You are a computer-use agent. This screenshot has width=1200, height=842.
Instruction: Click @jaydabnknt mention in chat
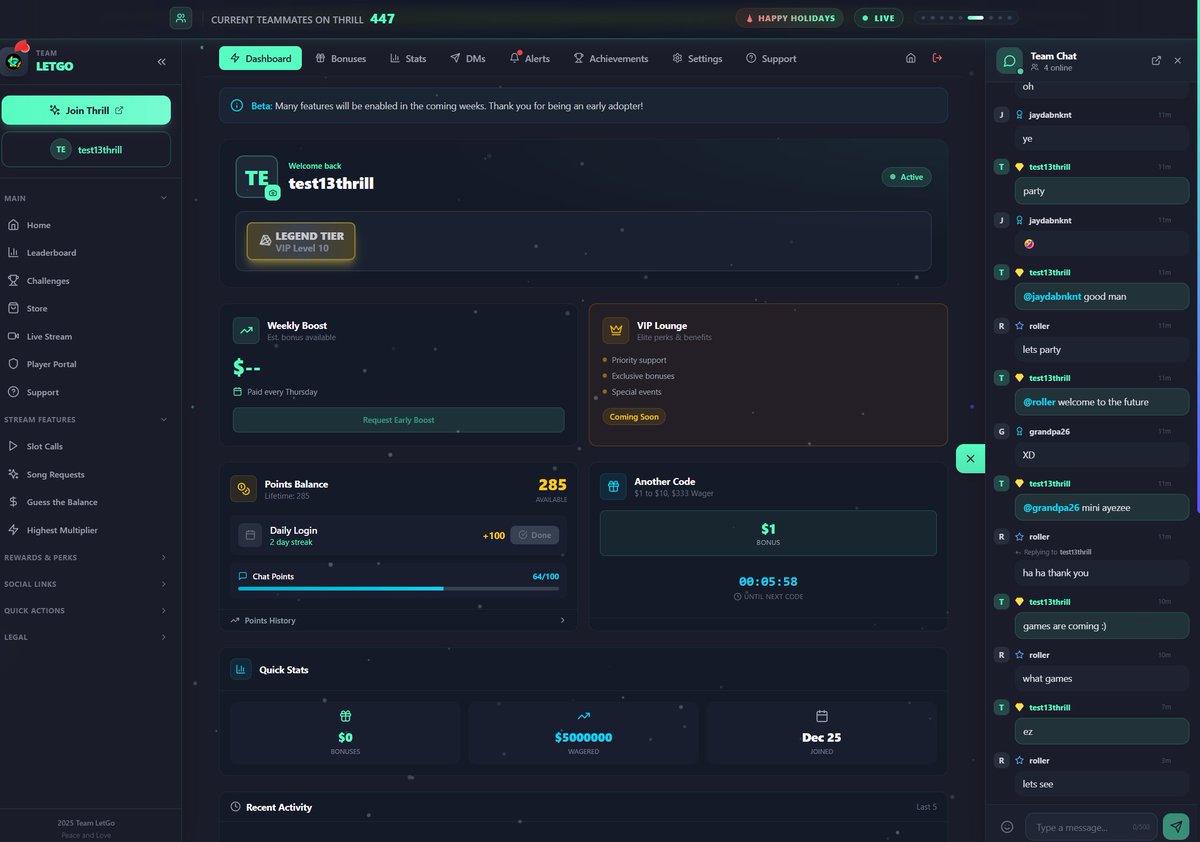1052,297
